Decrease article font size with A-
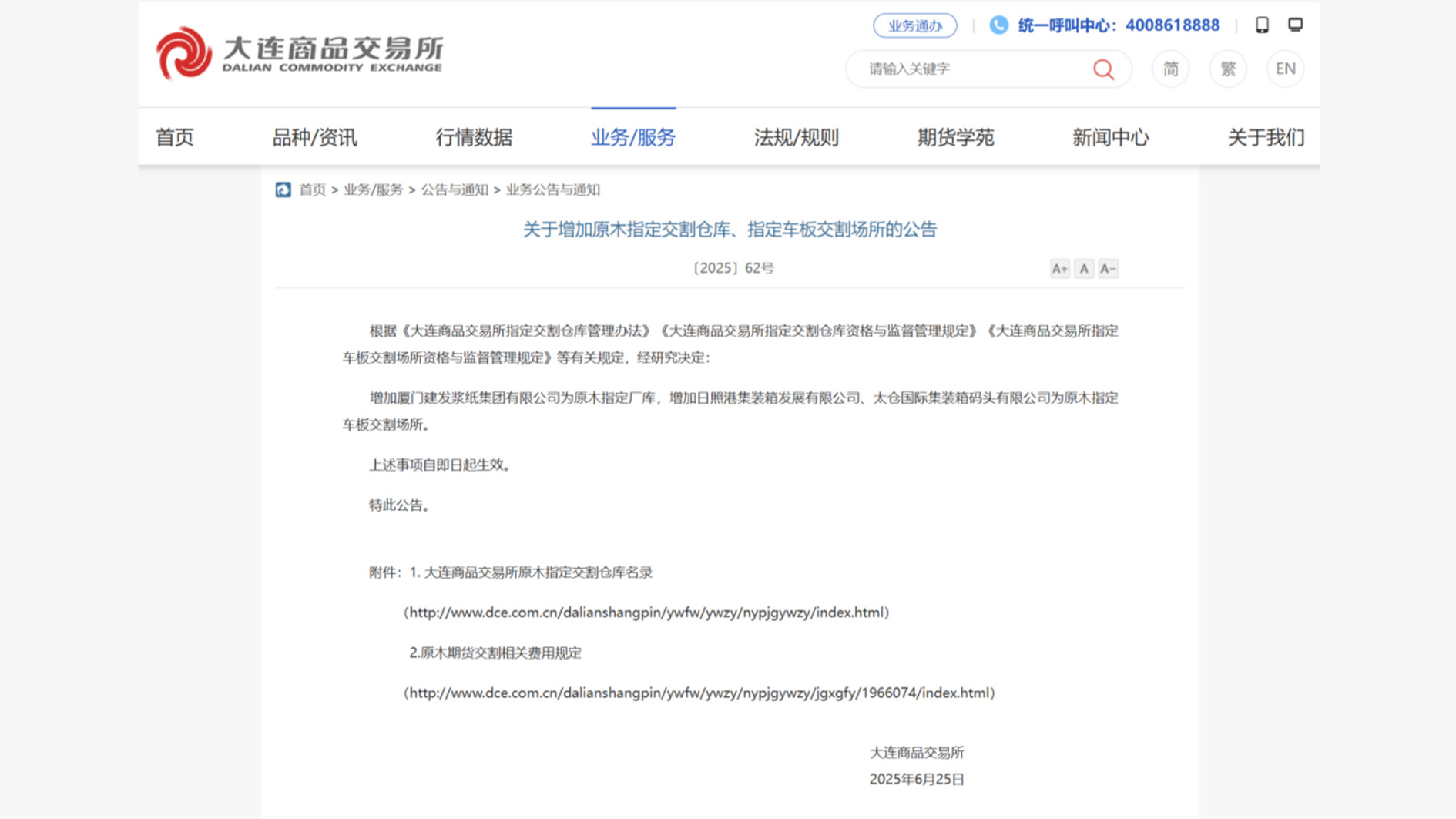Screen dimensions: 1456x819 (x=1108, y=268)
